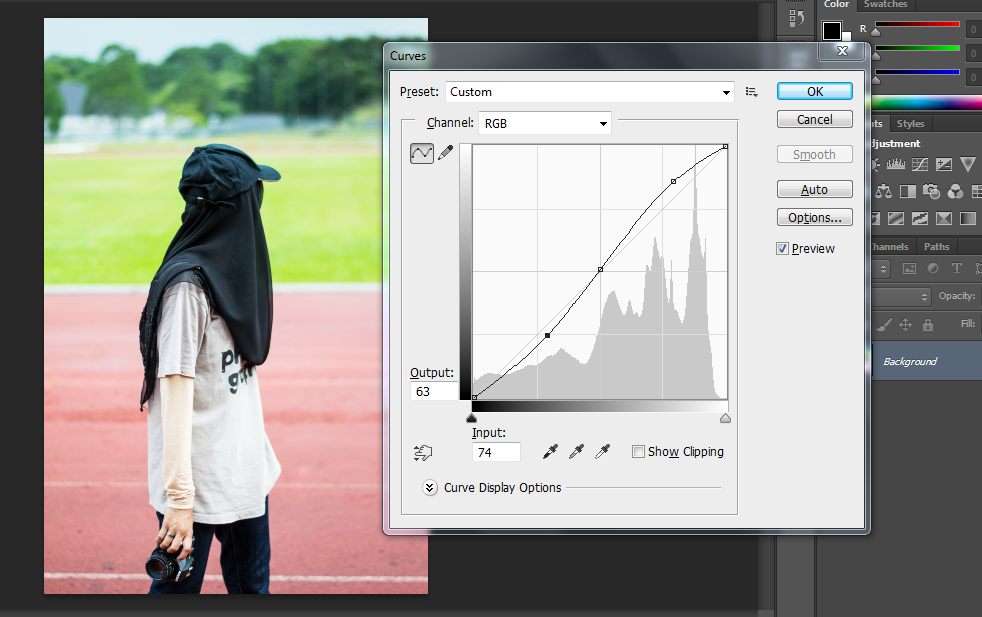
Task: Click the green color slider
Action: click(x=917, y=48)
